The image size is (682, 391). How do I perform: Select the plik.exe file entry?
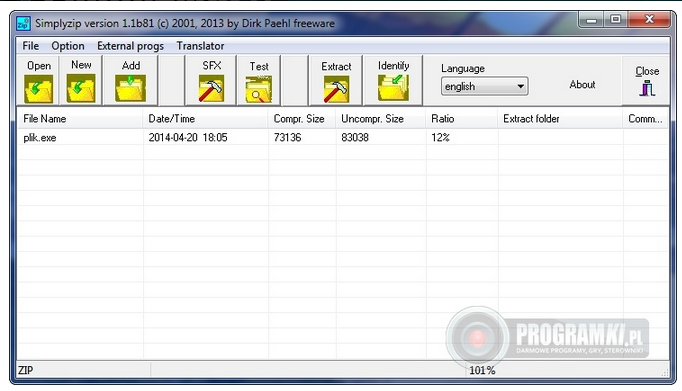click(40, 137)
